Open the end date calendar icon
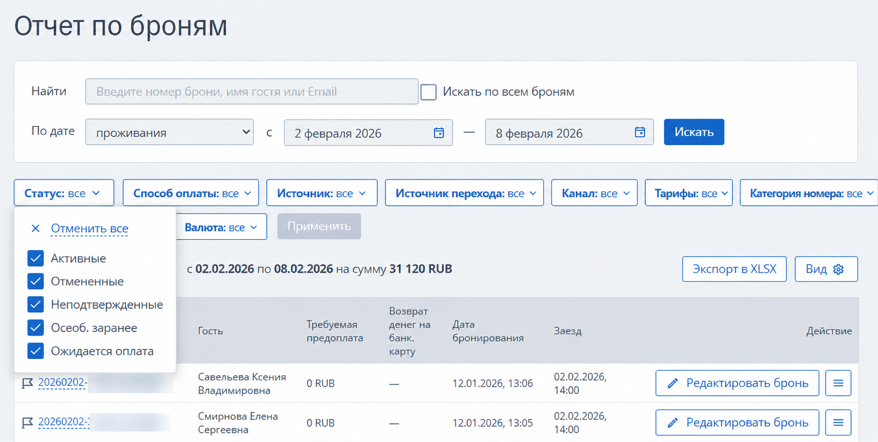 click(x=640, y=132)
